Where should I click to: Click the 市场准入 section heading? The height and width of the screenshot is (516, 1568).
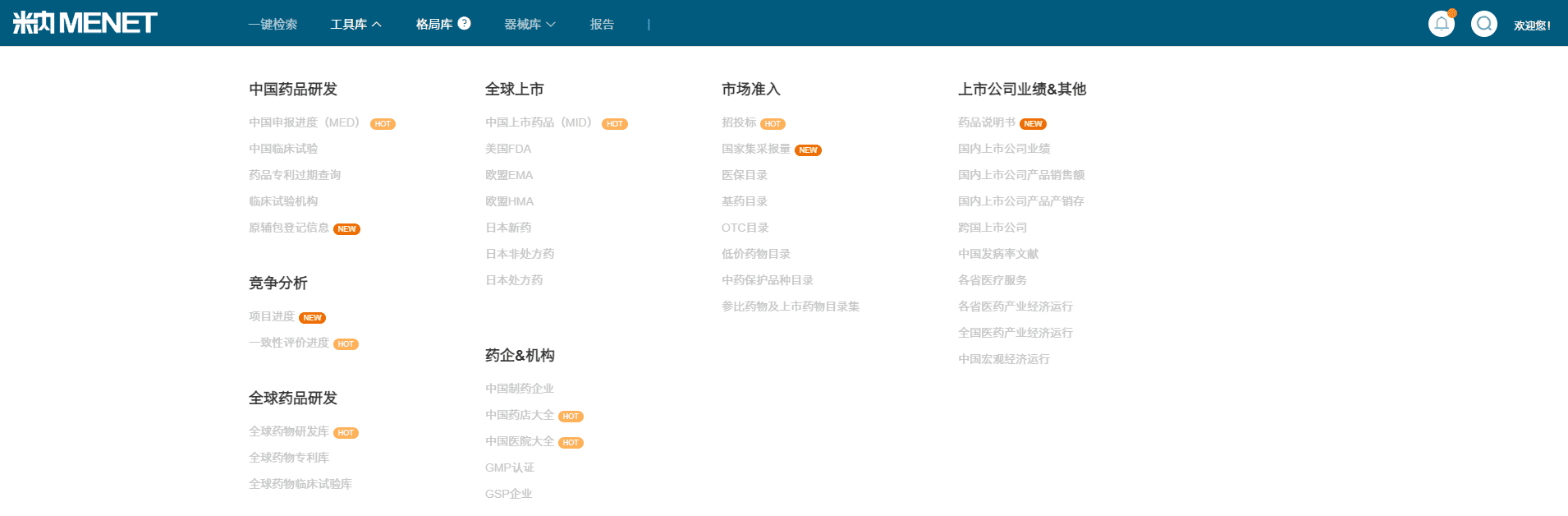751,89
